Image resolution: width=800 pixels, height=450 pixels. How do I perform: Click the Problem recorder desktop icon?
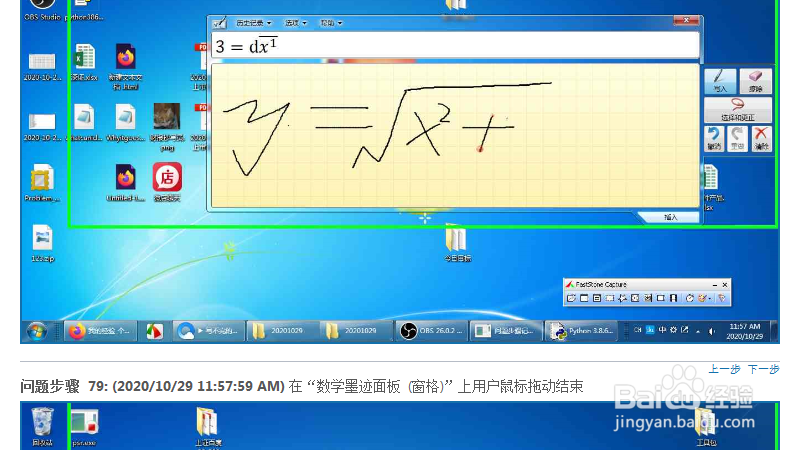42,183
